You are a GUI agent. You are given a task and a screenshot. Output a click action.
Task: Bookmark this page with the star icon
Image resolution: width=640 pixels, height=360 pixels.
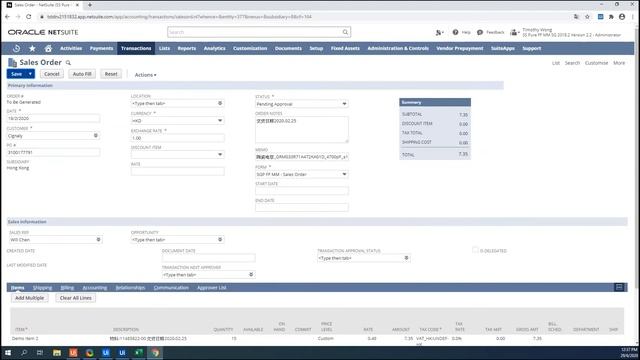pyautogui.click(x=587, y=17)
